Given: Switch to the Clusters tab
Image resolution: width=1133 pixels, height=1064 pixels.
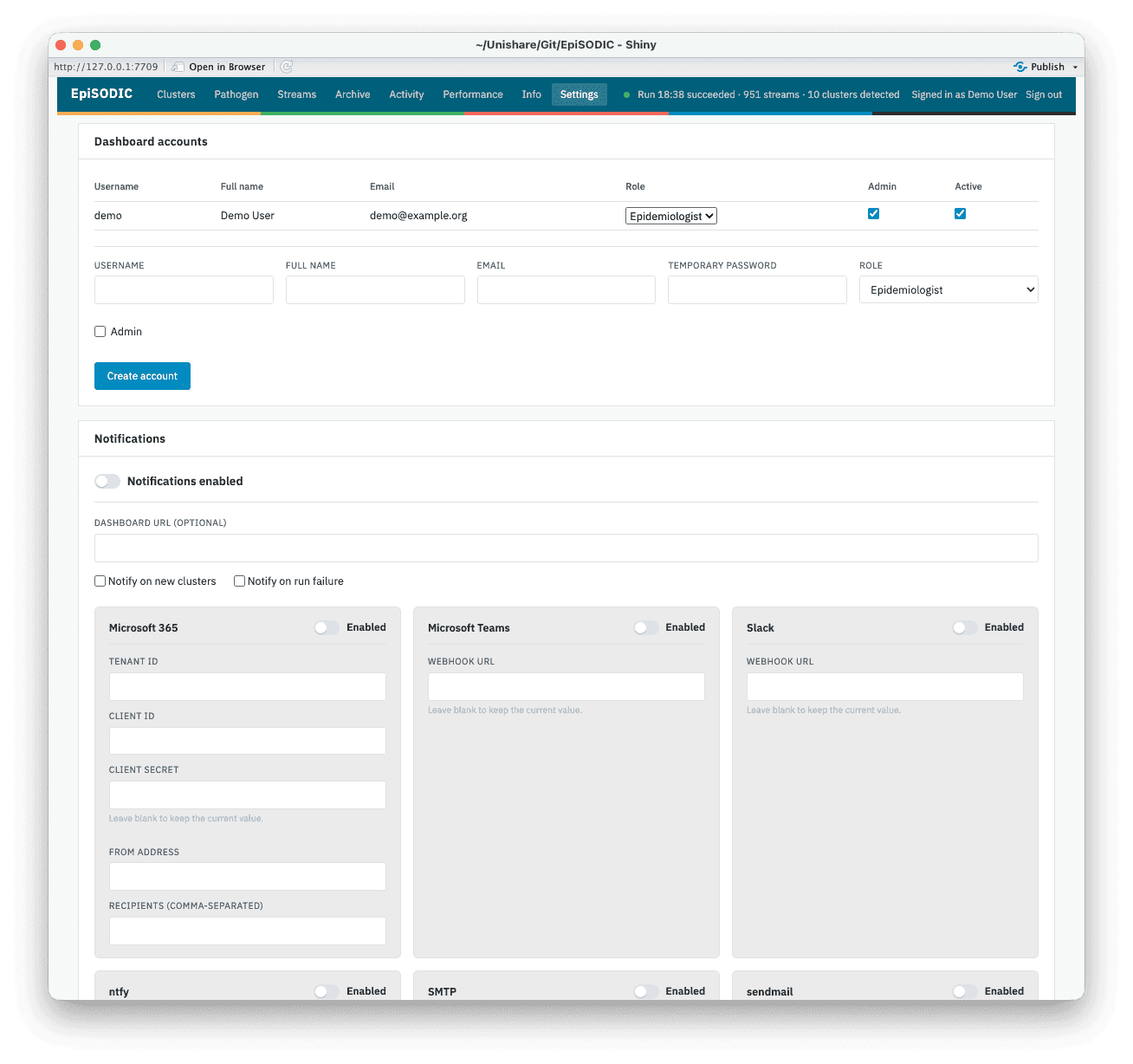Looking at the screenshot, I should [176, 94].
